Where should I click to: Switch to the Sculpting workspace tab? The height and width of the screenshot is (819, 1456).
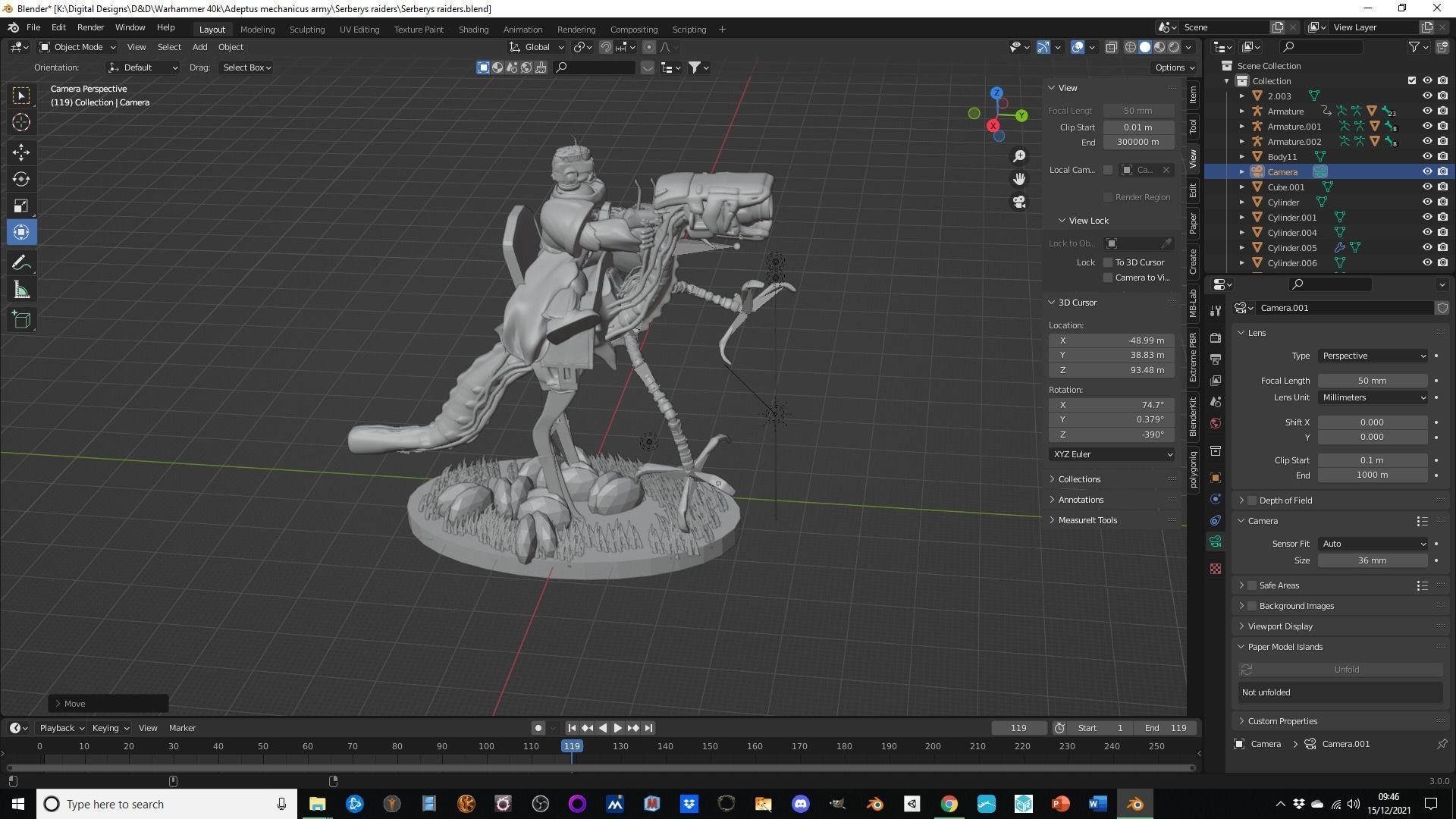(x=307, y=30)
